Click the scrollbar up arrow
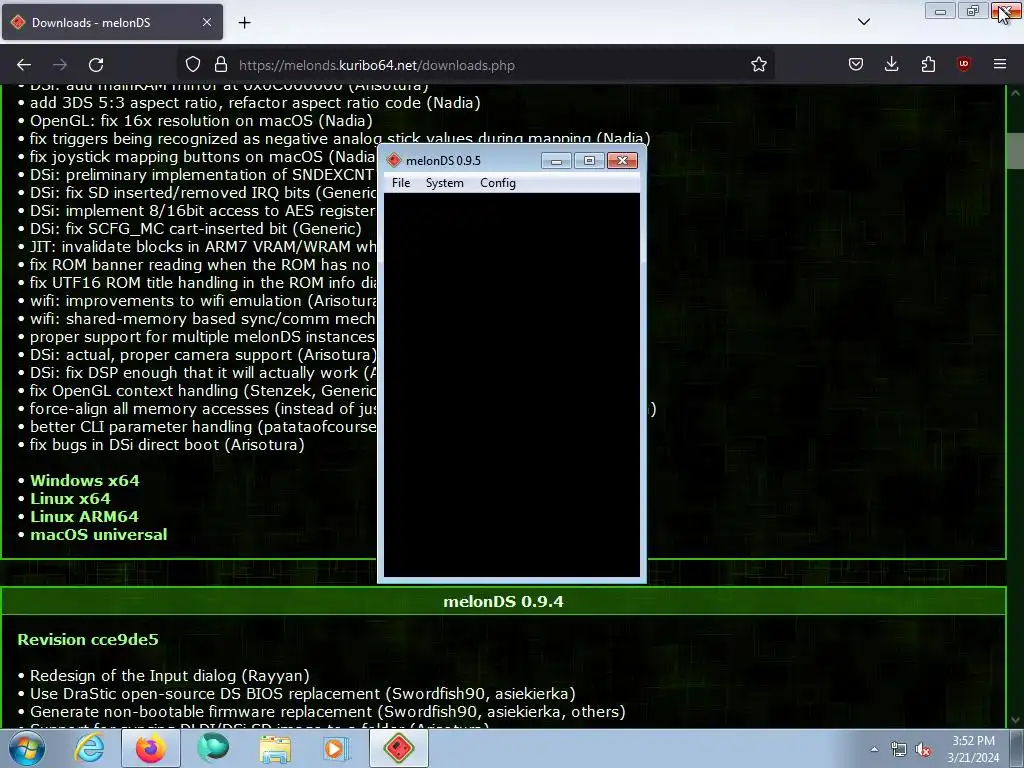The height and width of the screenshot is (768, 1024). coord(1016,93)
